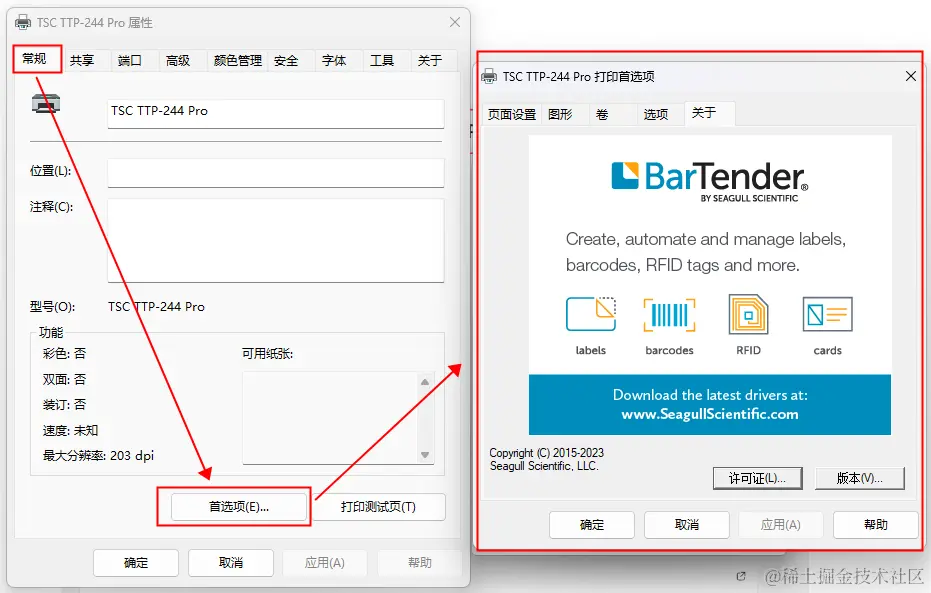The width and height of the screenshot is (931, 593).
Task: Click 取消 in Properties window
Action: tap(231, 563)
